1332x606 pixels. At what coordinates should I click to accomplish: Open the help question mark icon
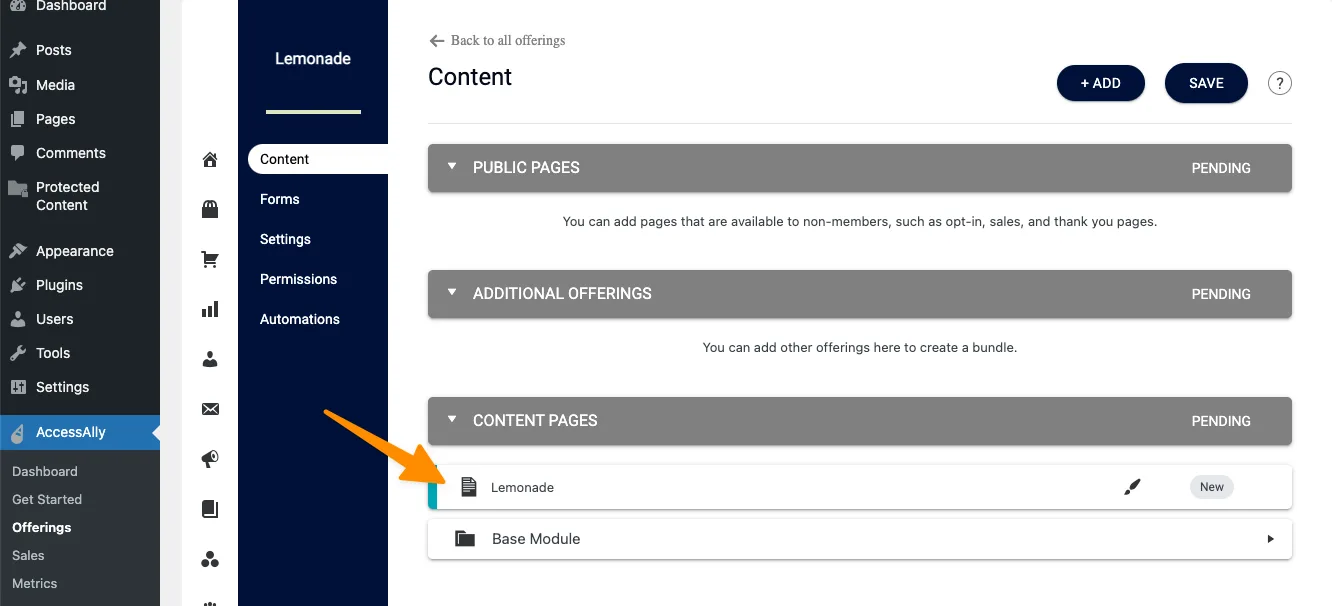click(1279, 83)
